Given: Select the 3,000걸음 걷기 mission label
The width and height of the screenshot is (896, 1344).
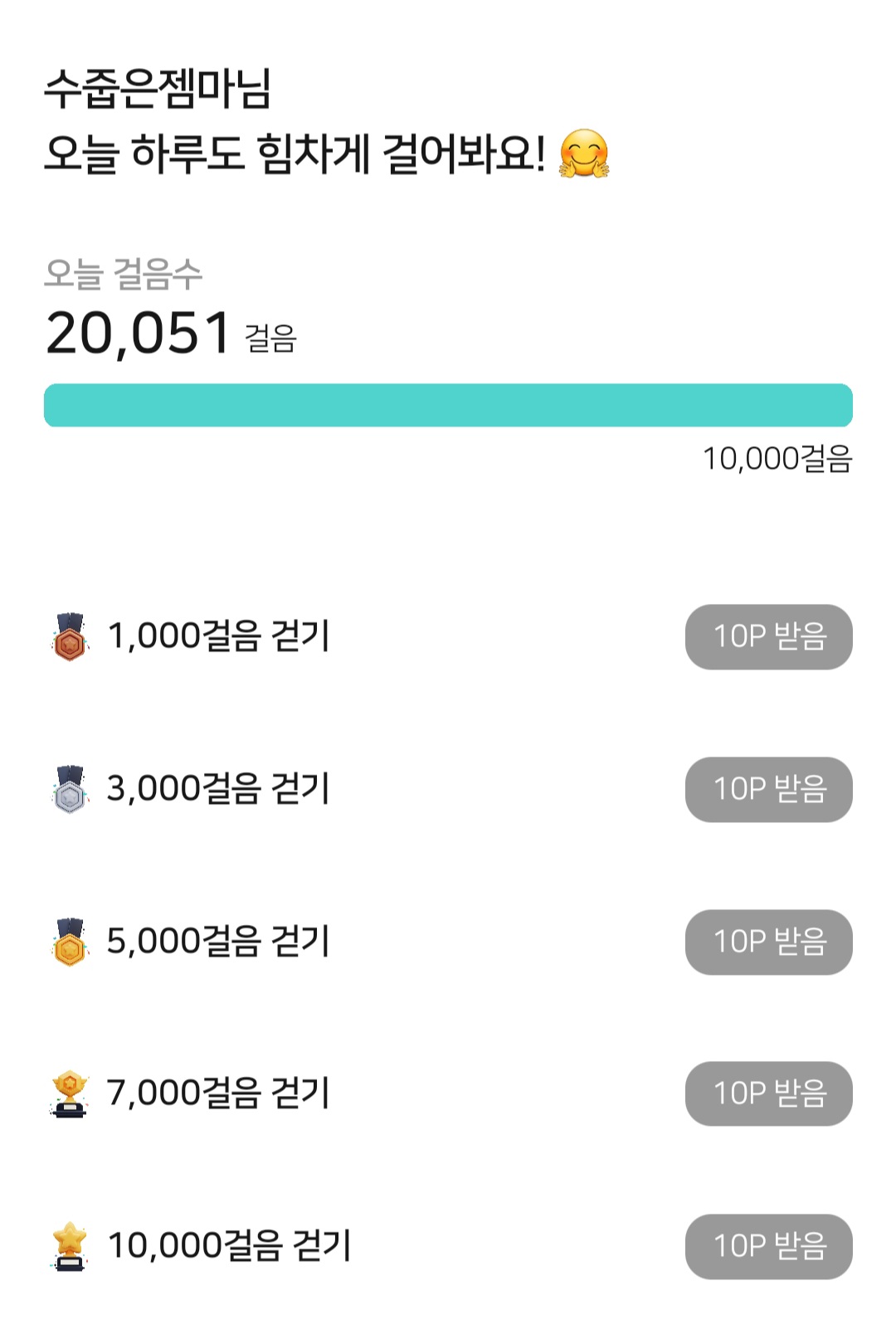Looking at the screenshot, I should [x=219, y=788].
